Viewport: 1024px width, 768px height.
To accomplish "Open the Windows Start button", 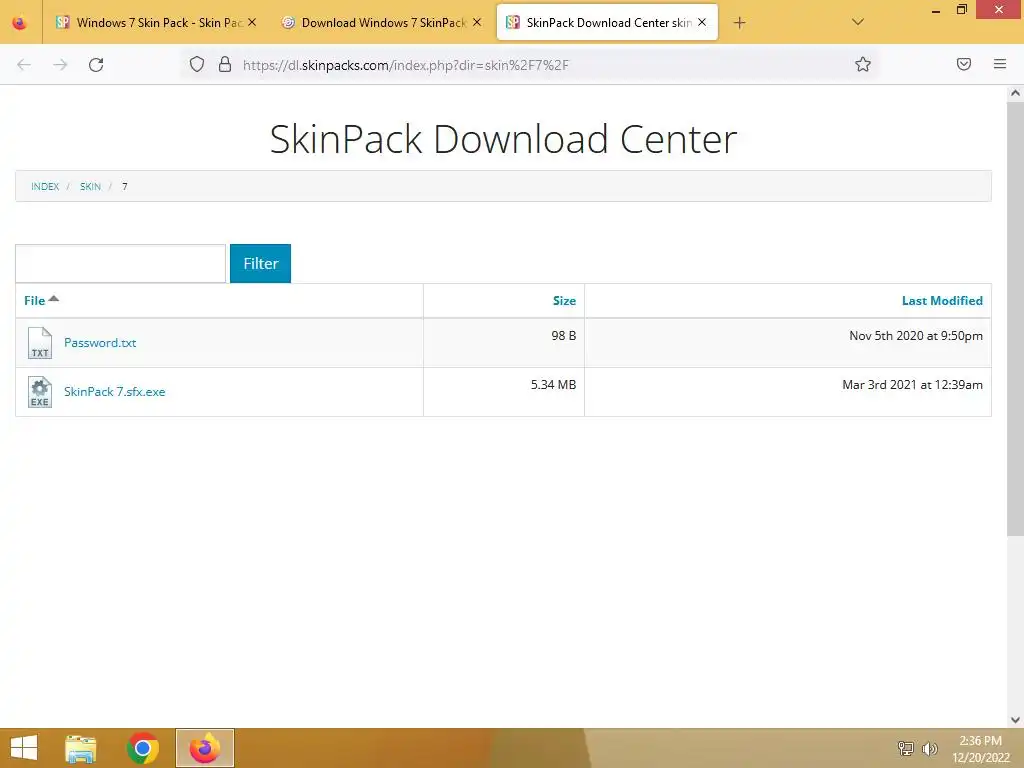I will (x=24, y=748).
